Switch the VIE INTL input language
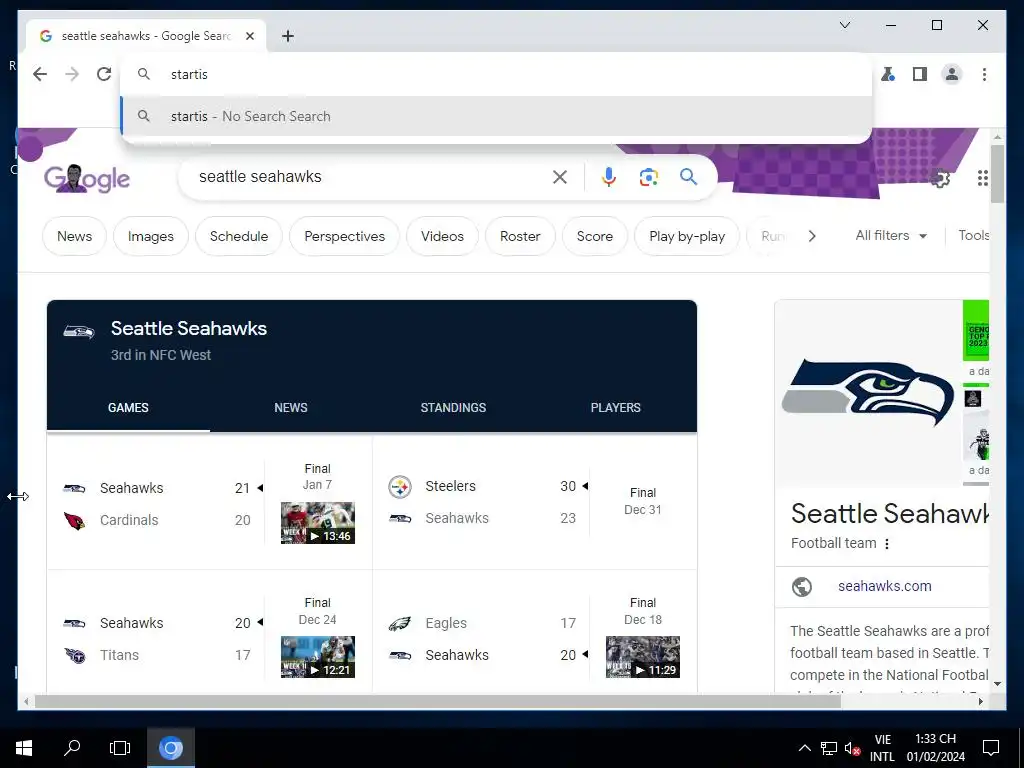 [x=882, y=748]
